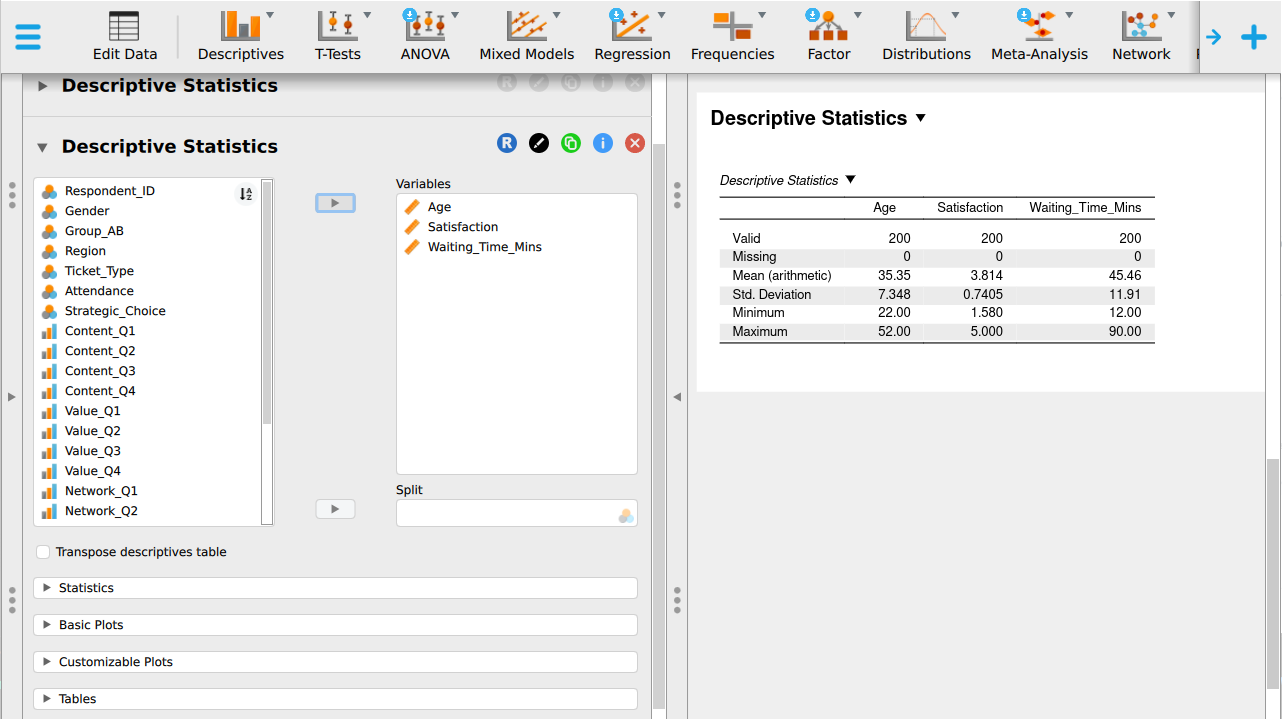The width and height of the screenshot is (1282, 719).
Task: Expand the Basic Plots section
Action: 335,625
